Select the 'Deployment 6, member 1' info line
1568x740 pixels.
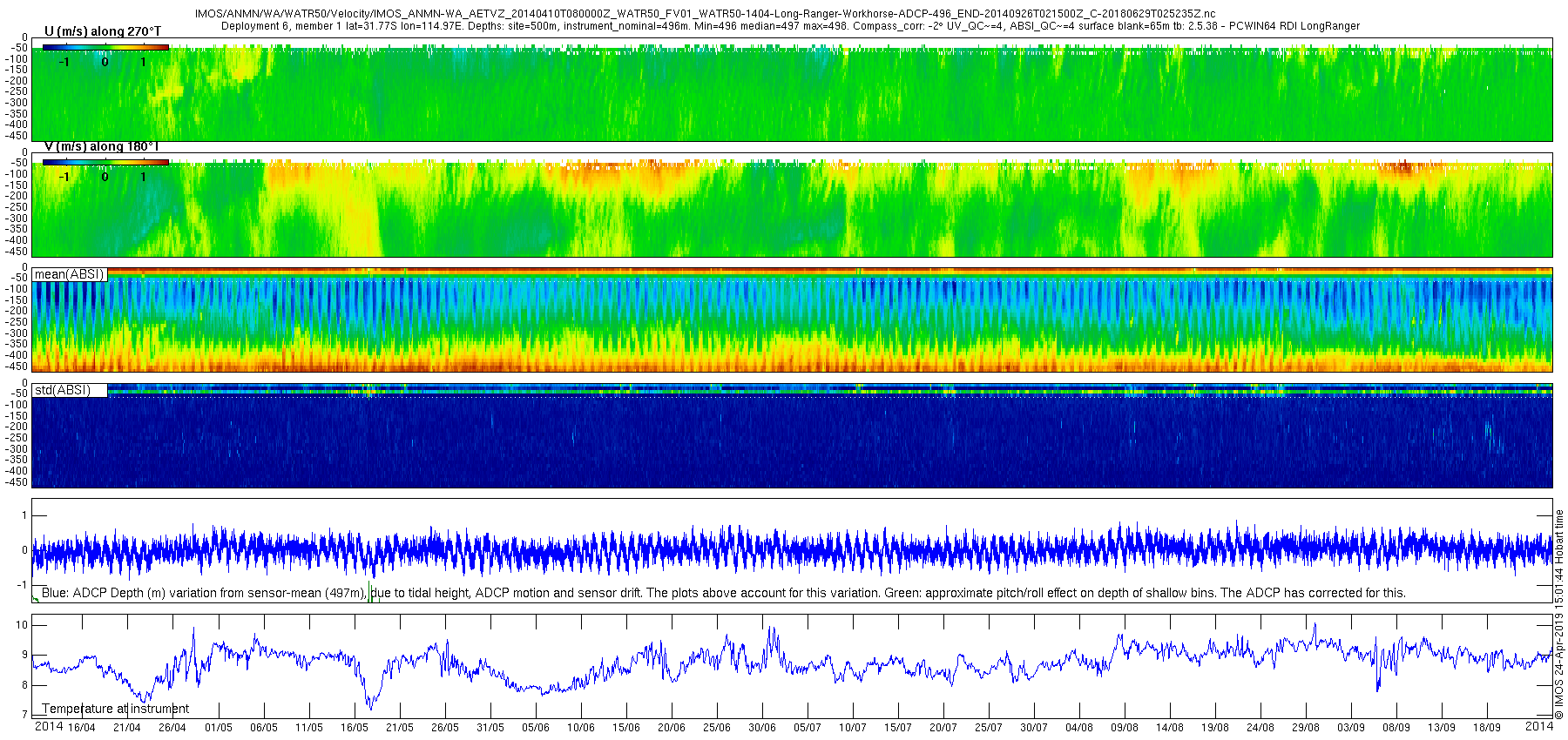tap(790, 26)
